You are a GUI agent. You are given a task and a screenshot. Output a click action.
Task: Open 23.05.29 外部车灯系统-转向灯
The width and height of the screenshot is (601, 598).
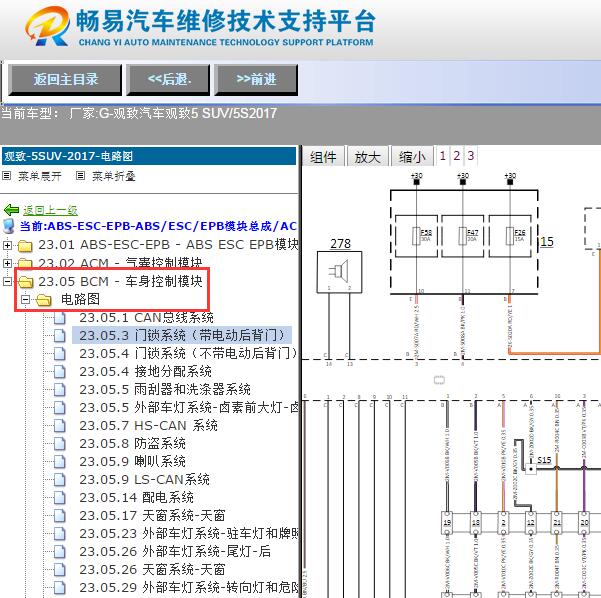click(x=189, y=588)
